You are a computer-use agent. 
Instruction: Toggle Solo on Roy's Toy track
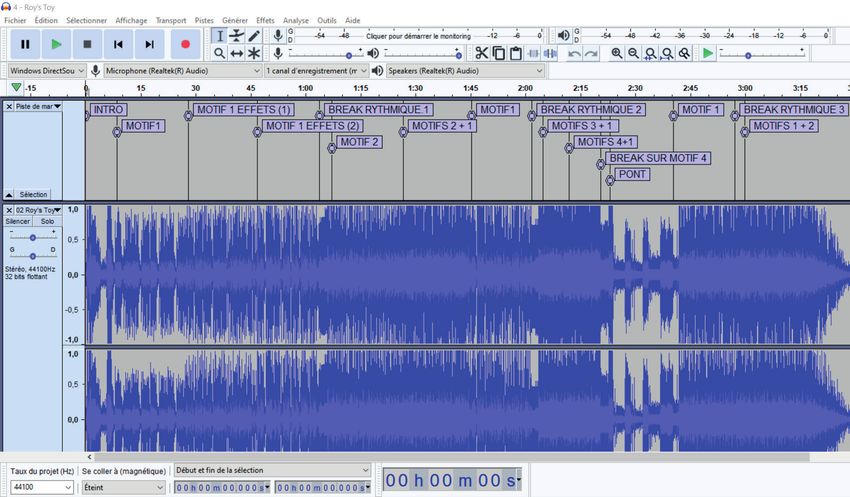pyautogui.click(x=47, y=221)
